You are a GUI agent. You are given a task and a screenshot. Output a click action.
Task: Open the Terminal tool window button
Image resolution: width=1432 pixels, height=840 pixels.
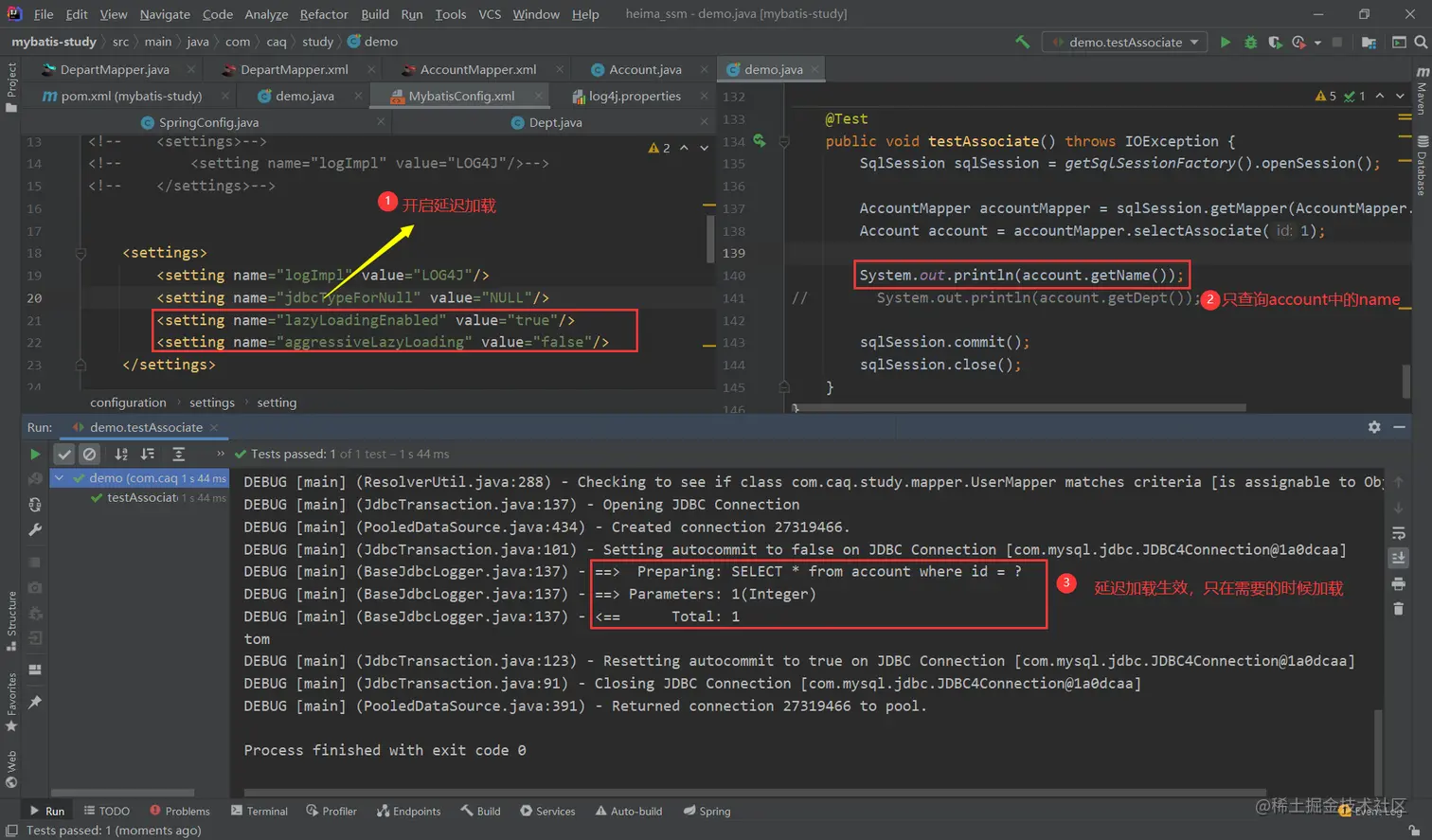[x=260, y=812]
